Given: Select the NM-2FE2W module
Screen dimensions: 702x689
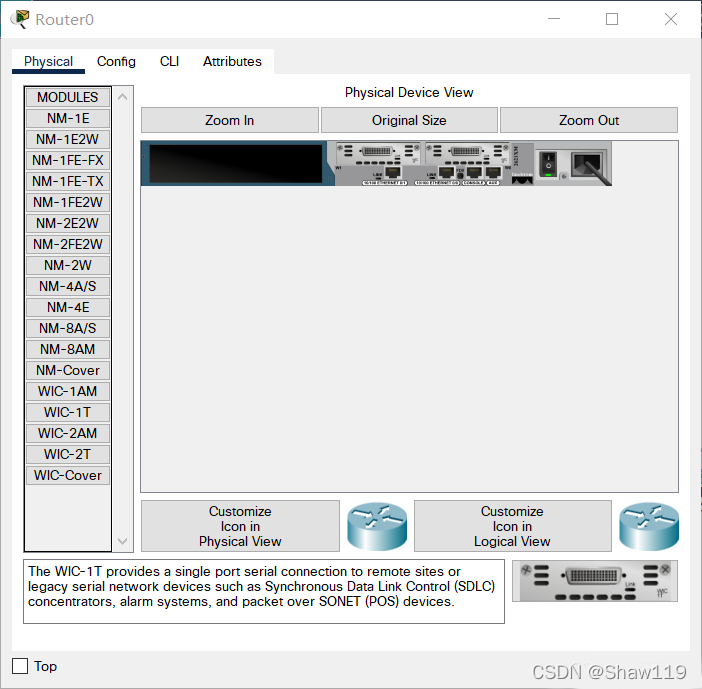Looking at the screenshot, I should [x=68, y=244].
